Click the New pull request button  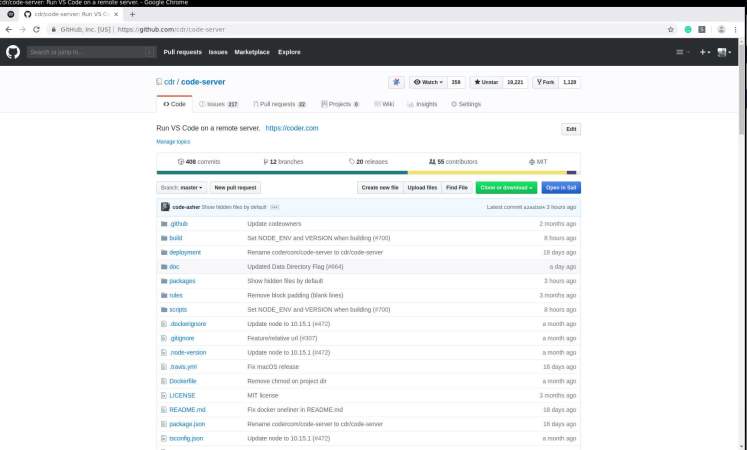point(235,188)
